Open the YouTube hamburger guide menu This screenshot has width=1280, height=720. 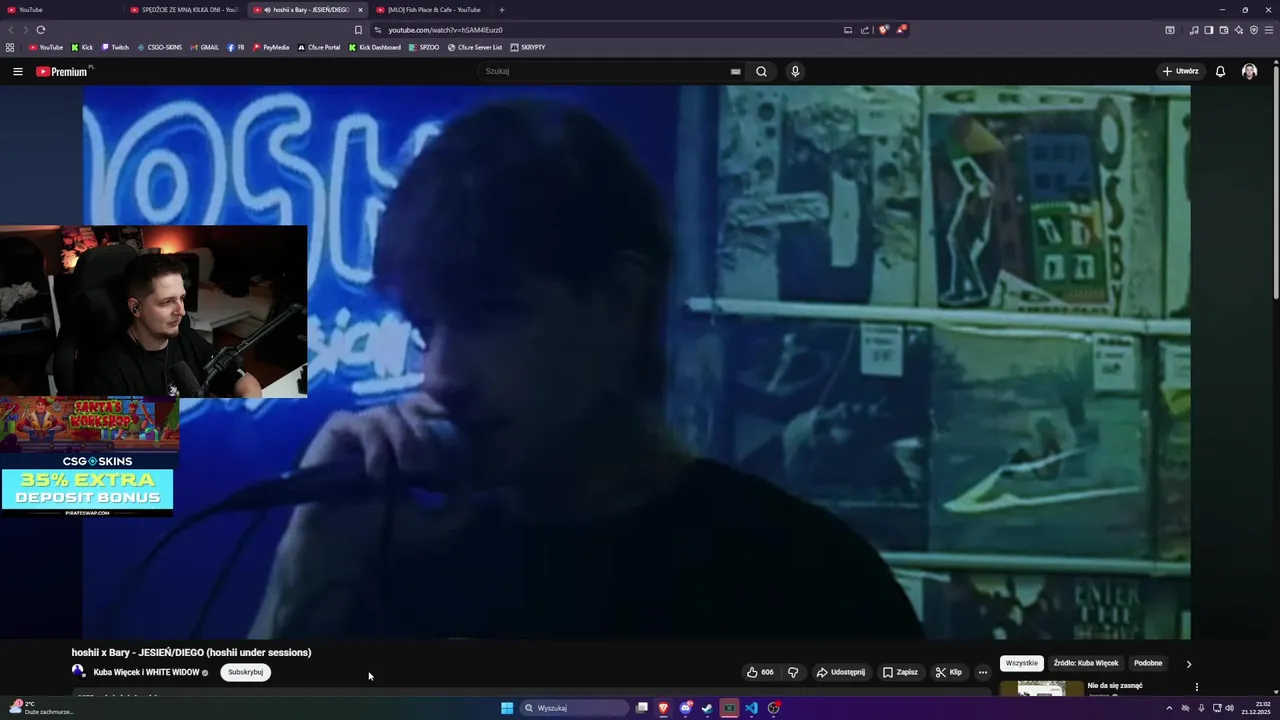(x=17, y=71)
